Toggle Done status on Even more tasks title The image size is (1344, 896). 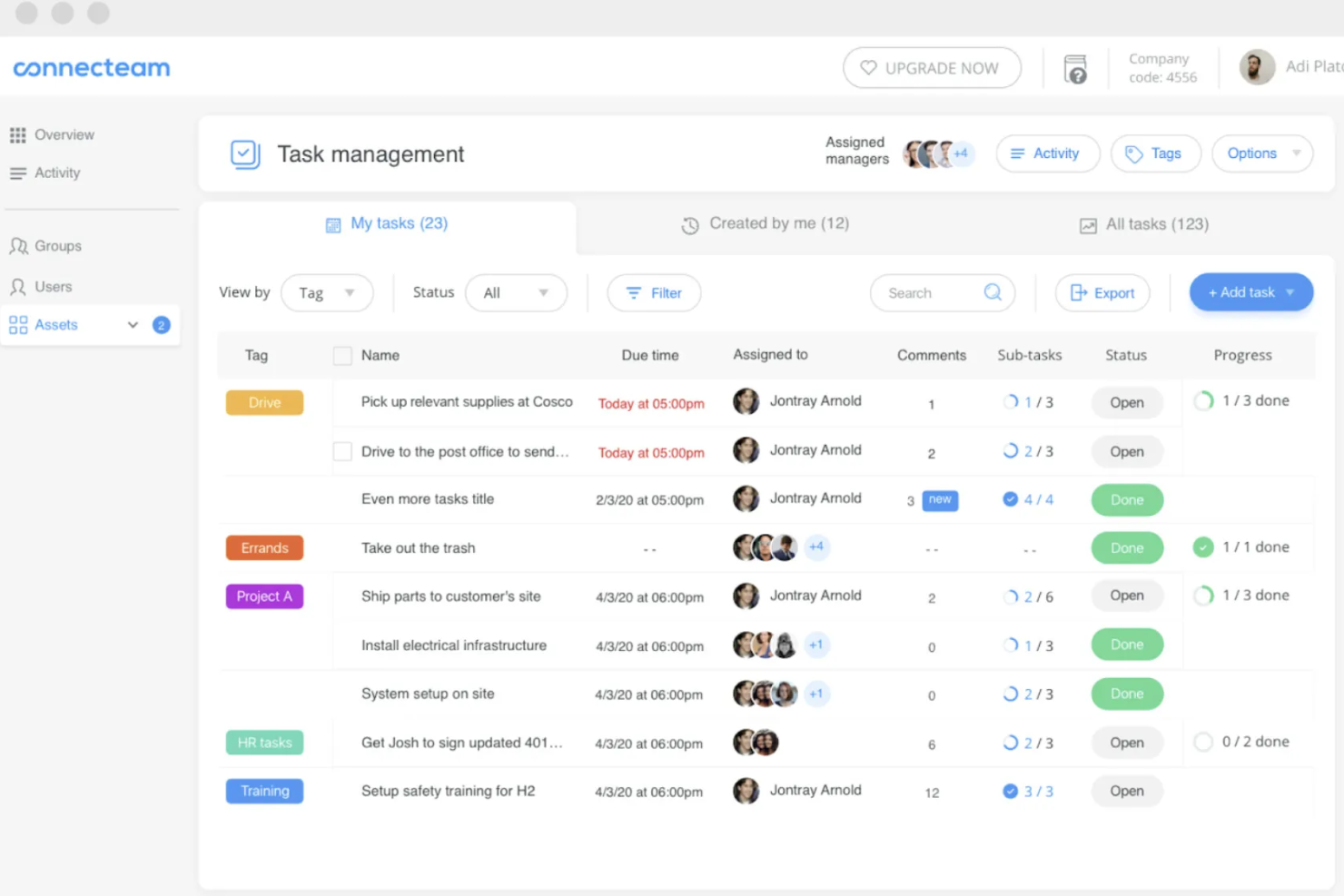tap(1127, 500)
